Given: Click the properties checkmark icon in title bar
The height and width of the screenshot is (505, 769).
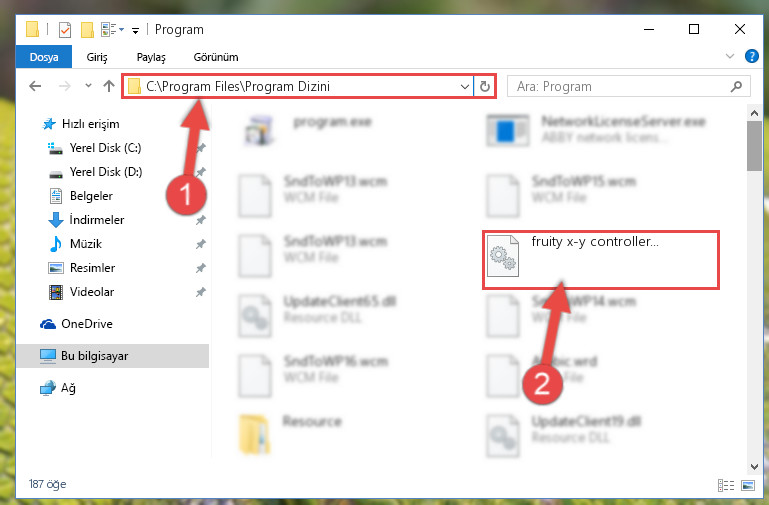Looking at the screenshot, I should 65,30.
